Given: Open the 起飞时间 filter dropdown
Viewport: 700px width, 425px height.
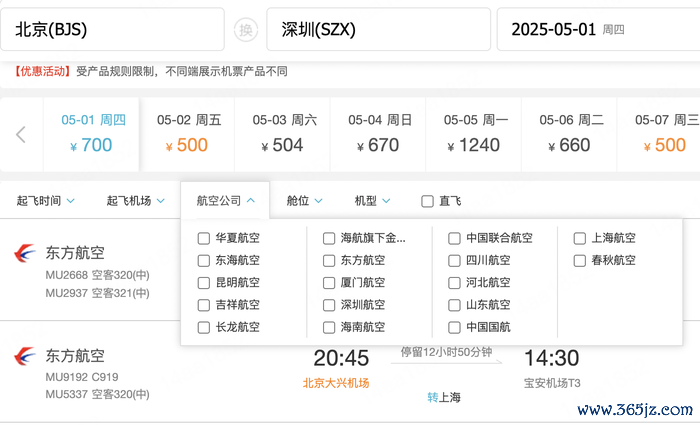Looking at the screenshot, I should pos(45,201).
